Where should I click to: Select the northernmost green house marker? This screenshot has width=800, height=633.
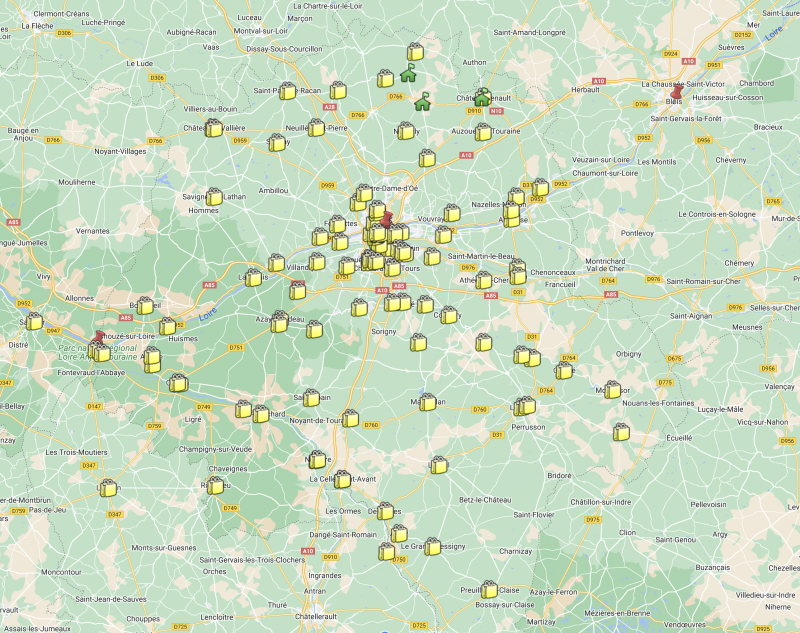[x=408, y=73]
